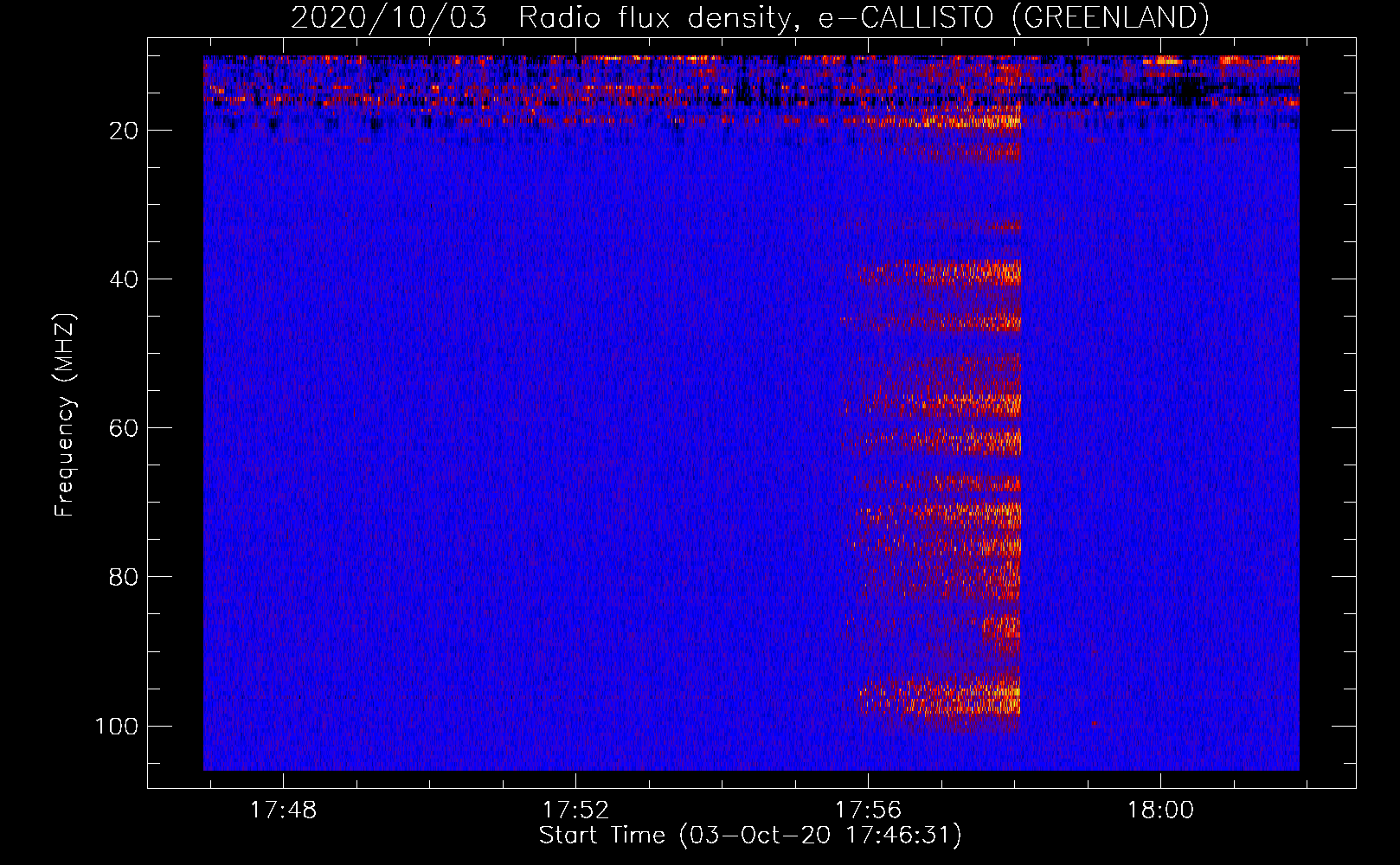Click the "17:56" time tick label
1400x865 pixels.
tap(868, 811)
